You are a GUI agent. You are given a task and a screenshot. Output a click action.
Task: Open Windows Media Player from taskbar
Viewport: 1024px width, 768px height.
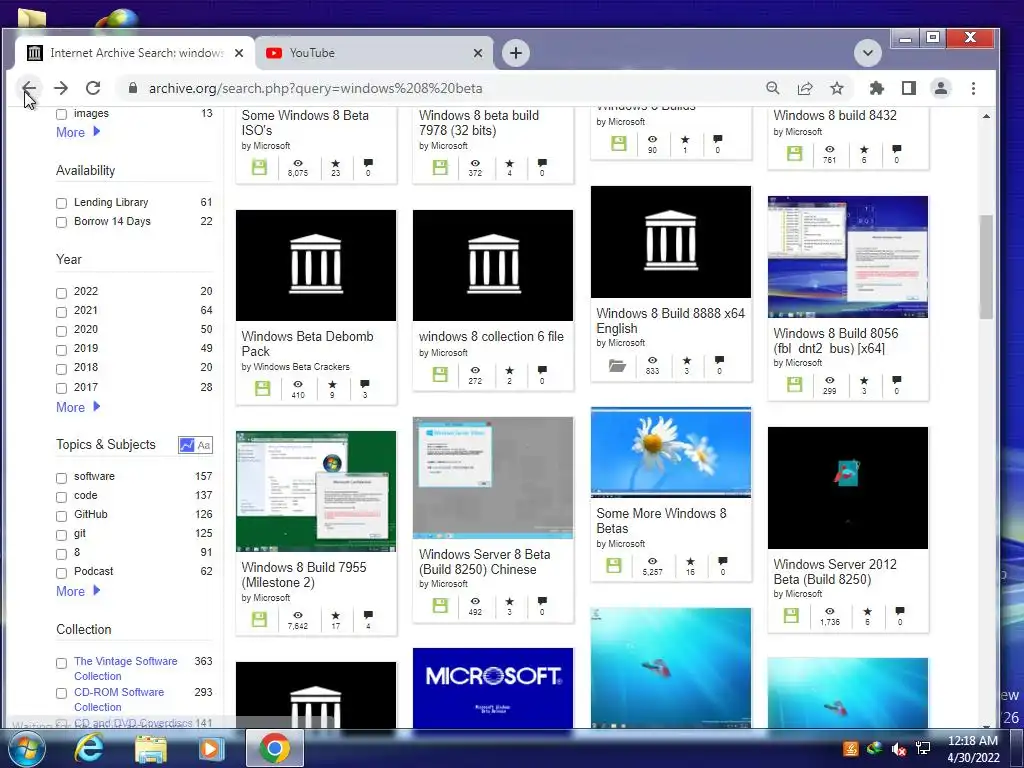pos(210,748)
